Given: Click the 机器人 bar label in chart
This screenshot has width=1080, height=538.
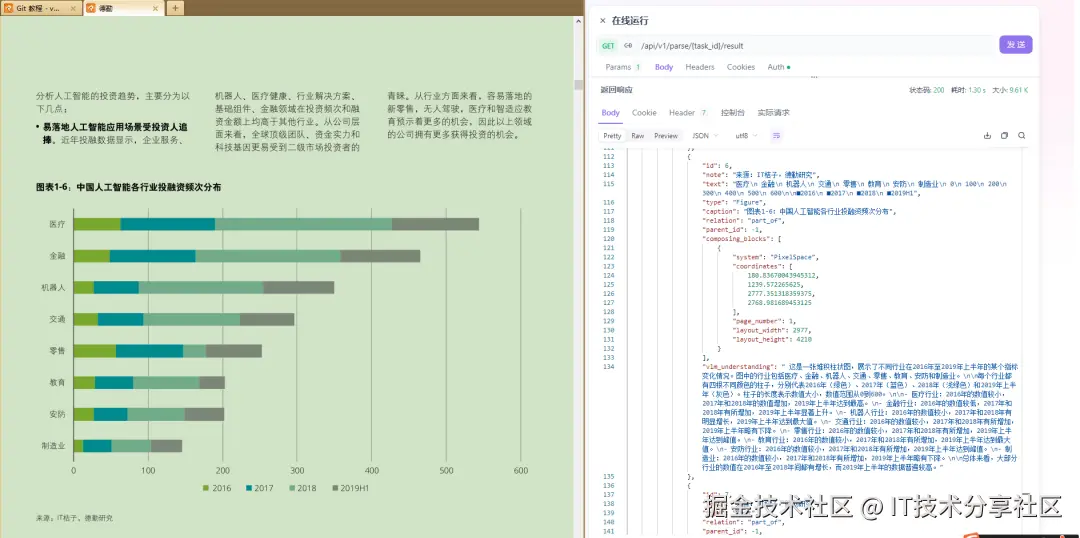Looking at the screenshot, I should tap(54, 287).
